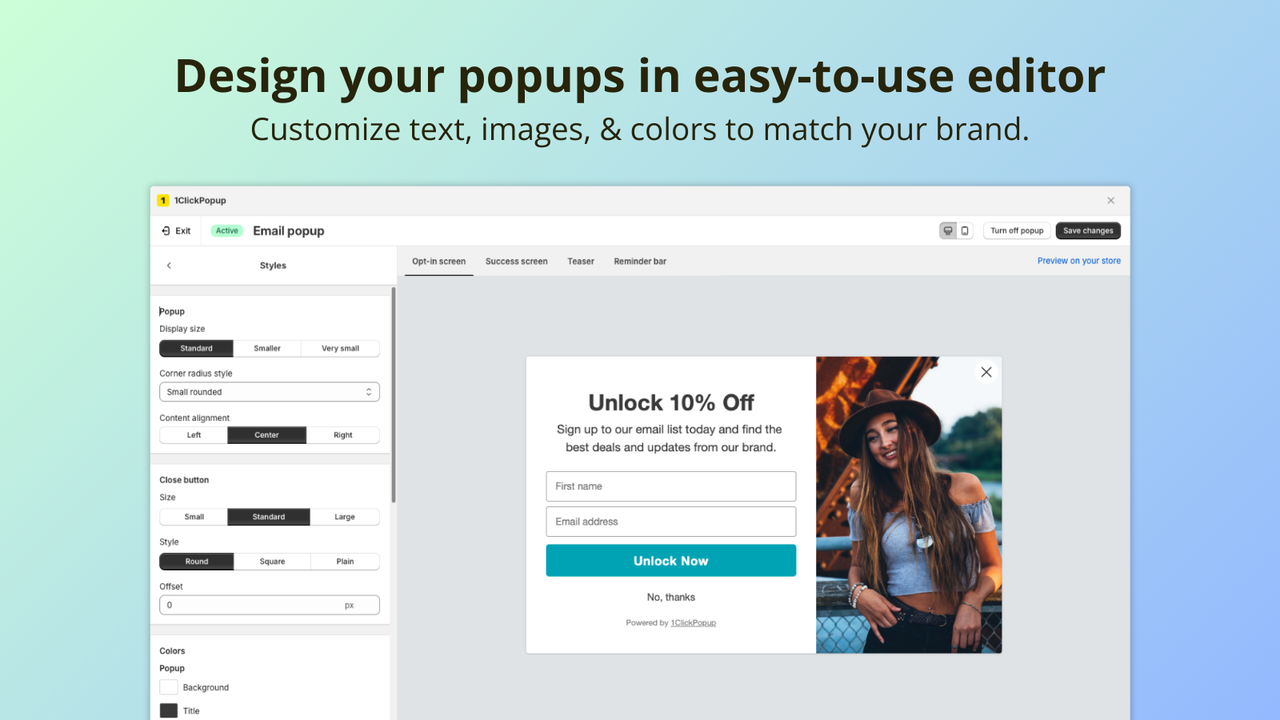
Task: Collapse the Styles panel with the chevron
Action: coord(168,265)
